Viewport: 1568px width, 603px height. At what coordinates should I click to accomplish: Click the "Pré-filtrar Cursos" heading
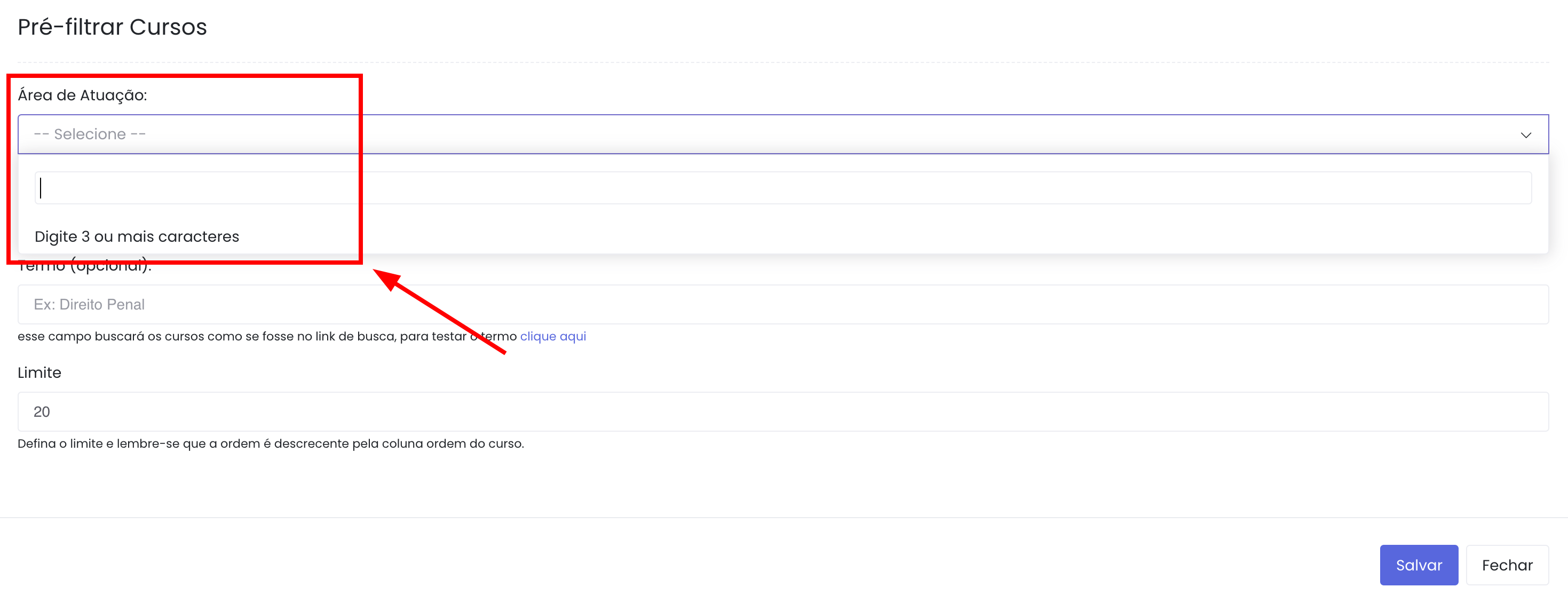(112, 27)
